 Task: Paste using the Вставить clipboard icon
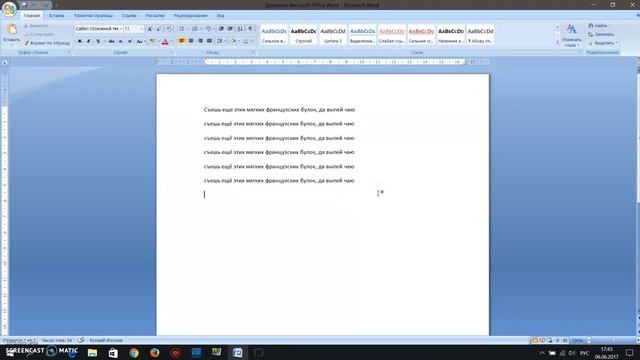pos(11,29)
